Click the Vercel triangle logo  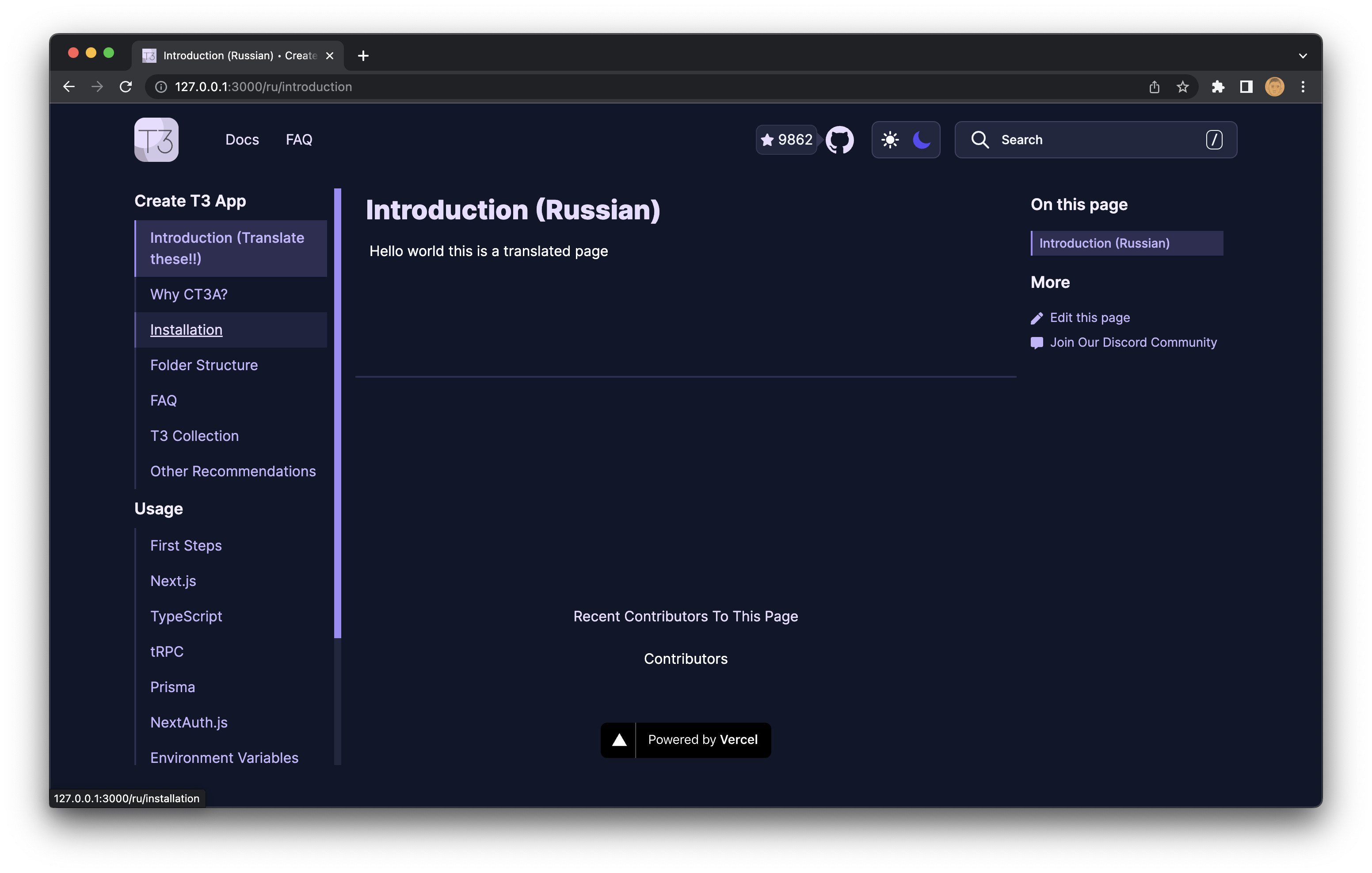[x=619, y=740]
